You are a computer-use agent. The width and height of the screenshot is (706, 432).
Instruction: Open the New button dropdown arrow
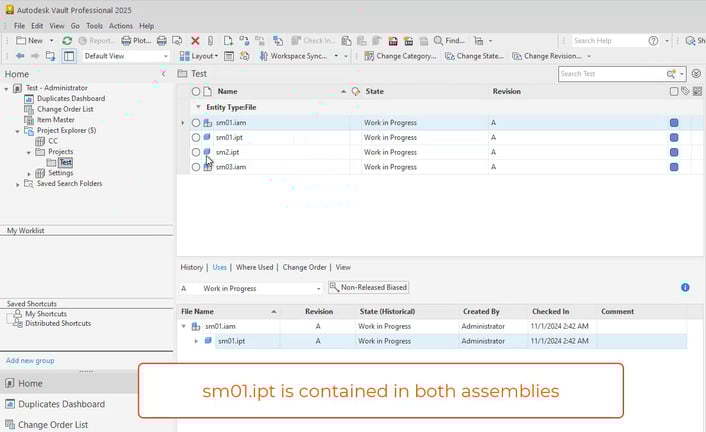(51, 41)
